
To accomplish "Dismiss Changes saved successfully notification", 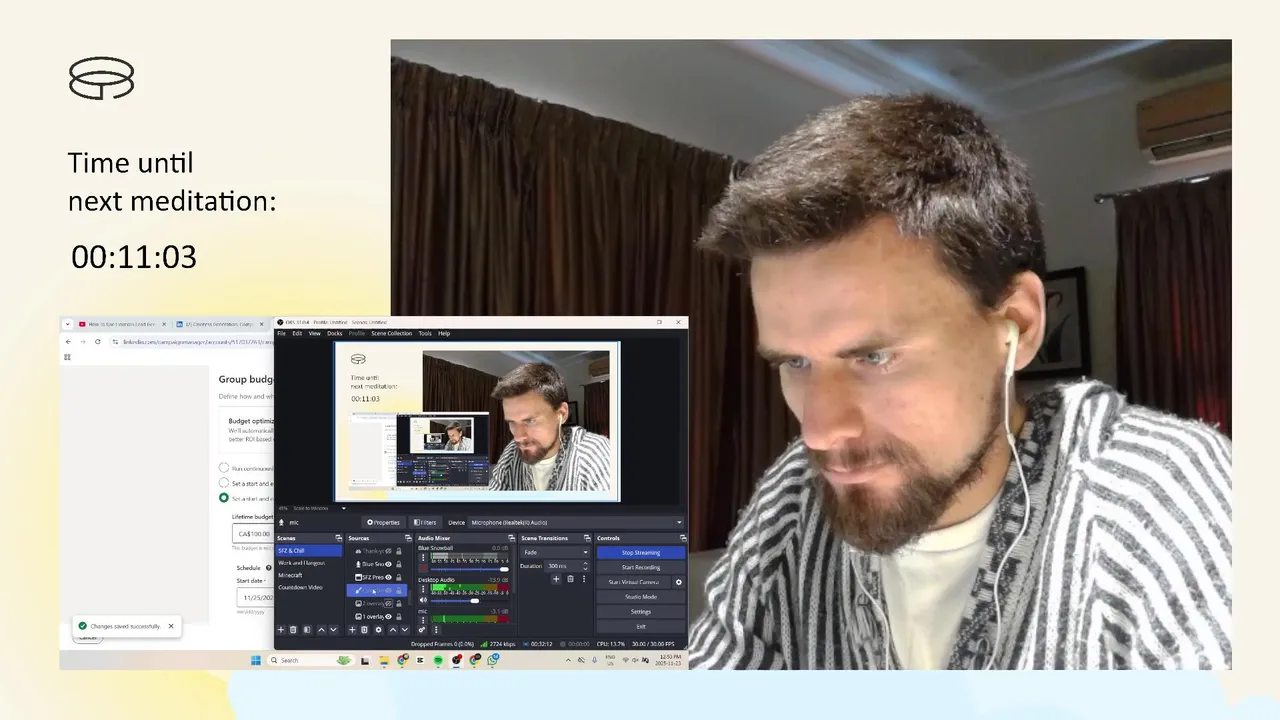I will click(171, 626).
